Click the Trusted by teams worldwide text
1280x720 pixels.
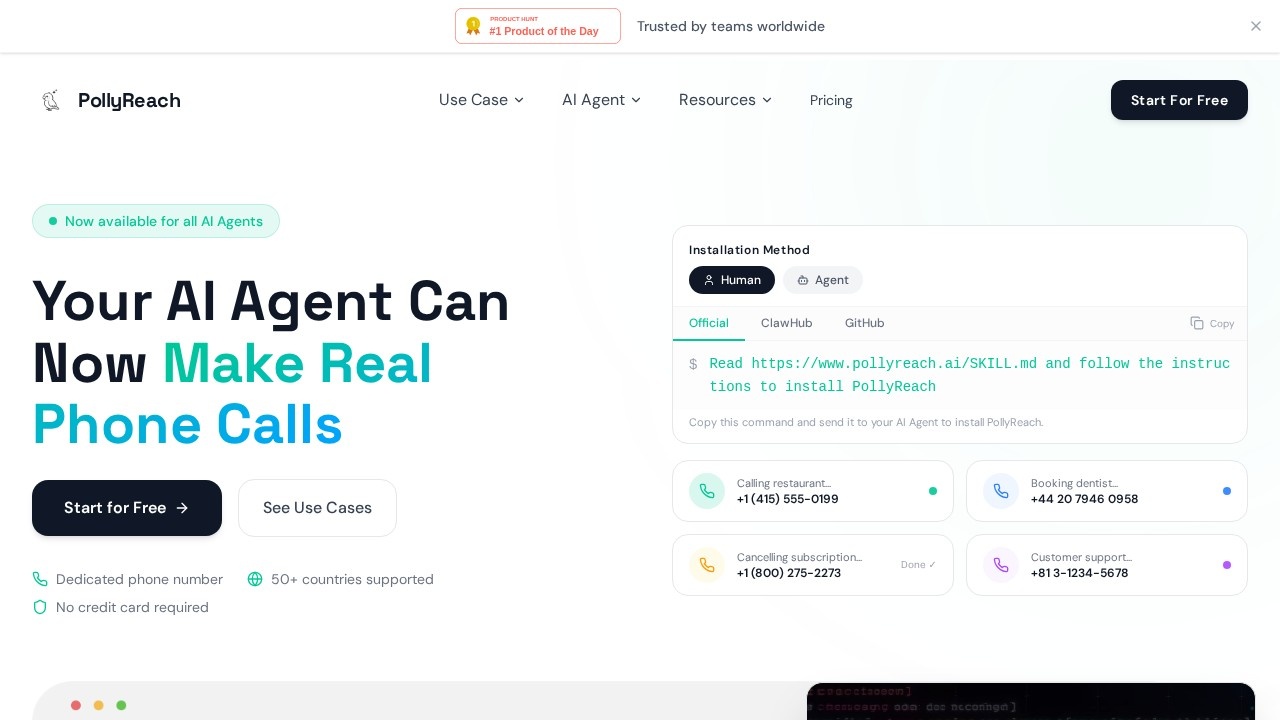click(731, 26)
